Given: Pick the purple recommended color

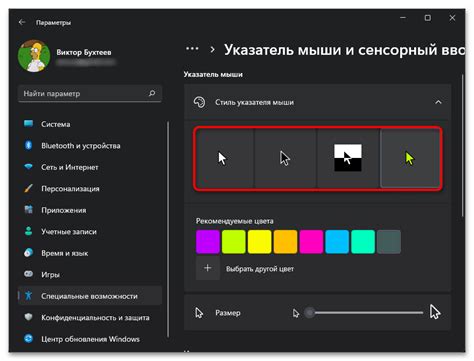Looking at the screenshot, I should click(x=208, y=242).
